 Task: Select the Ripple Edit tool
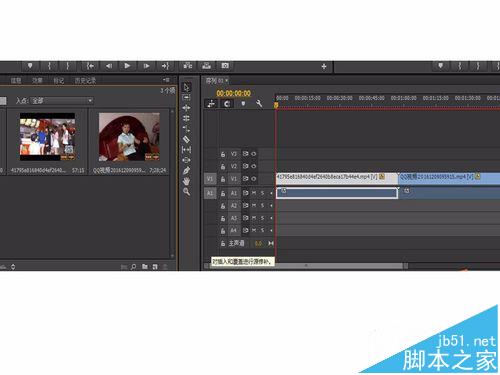coord(186,108)
